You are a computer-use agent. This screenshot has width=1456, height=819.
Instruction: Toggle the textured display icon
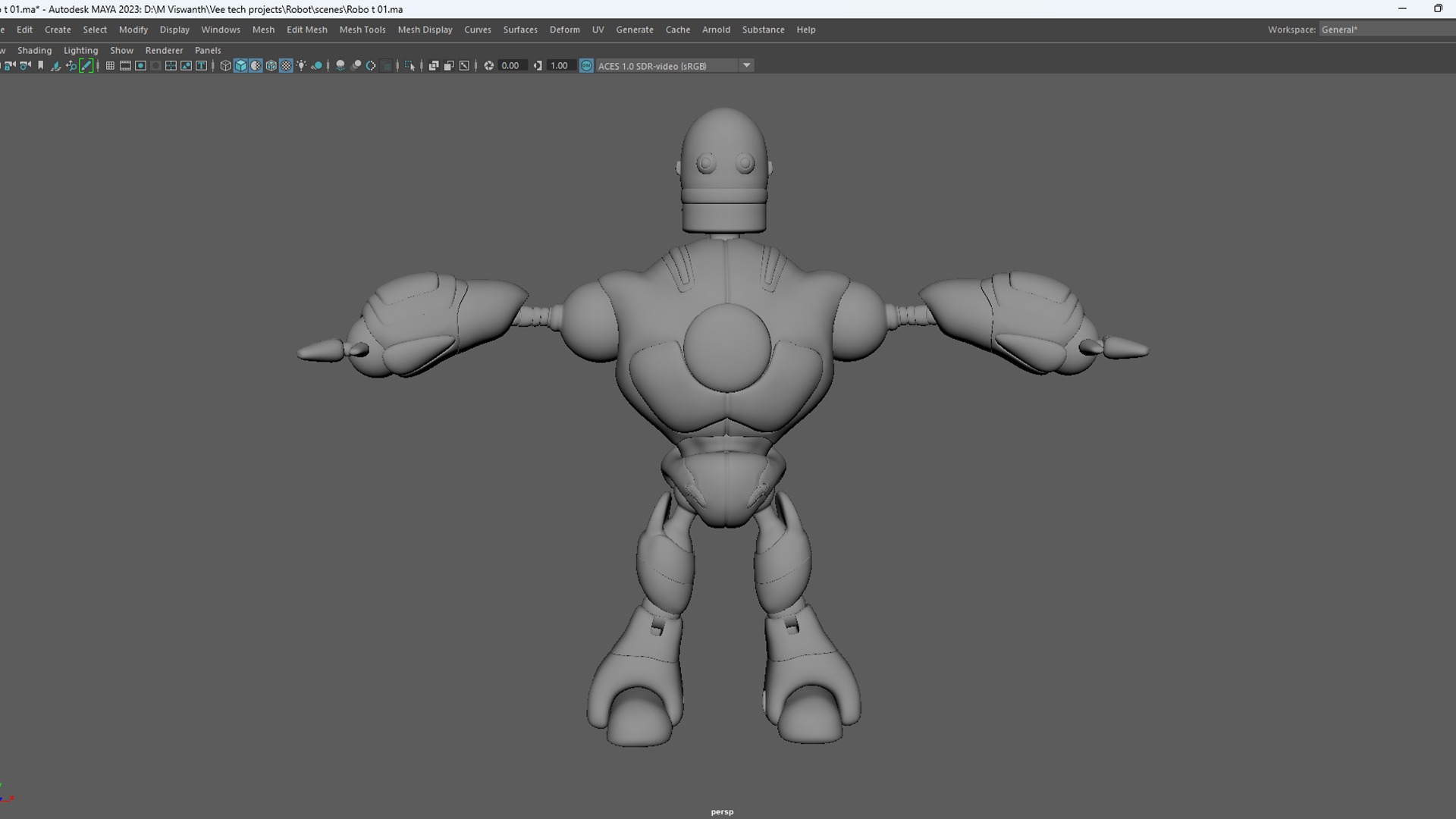pyautogui.click(x=286, y=66)
